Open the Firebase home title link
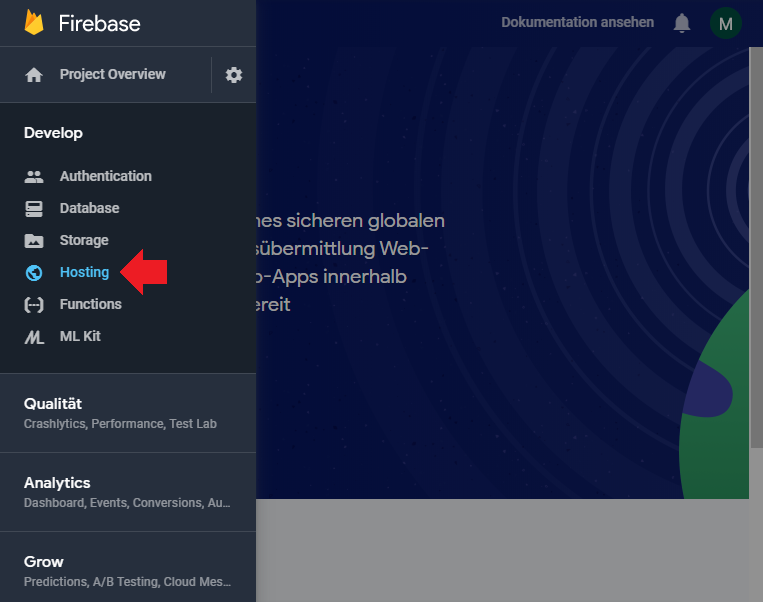 [99, 23]
